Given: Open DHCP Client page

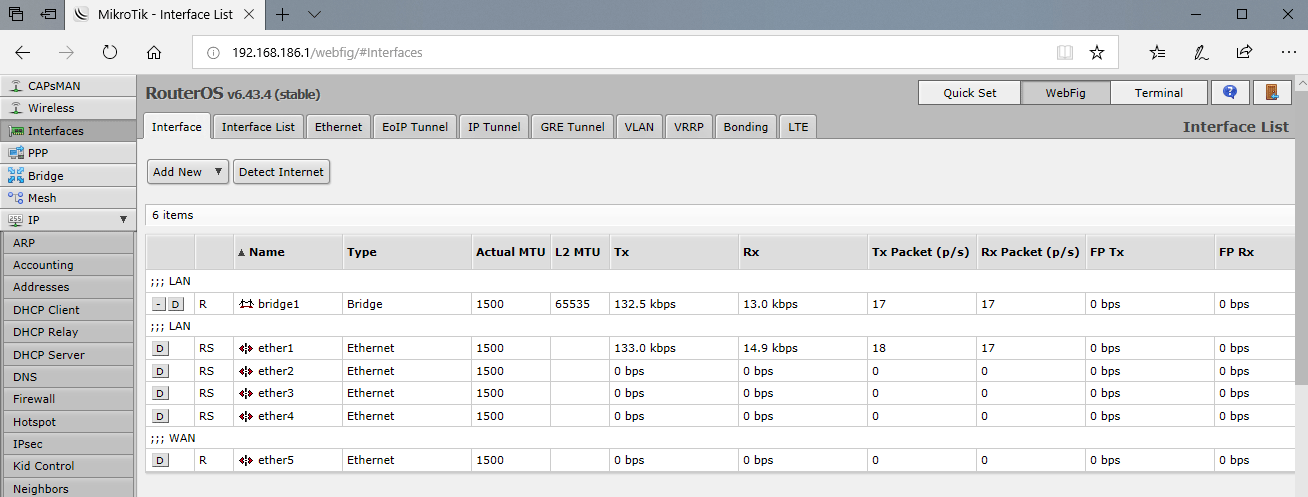Looking at the screenshot, I should (x=67, y=310).
